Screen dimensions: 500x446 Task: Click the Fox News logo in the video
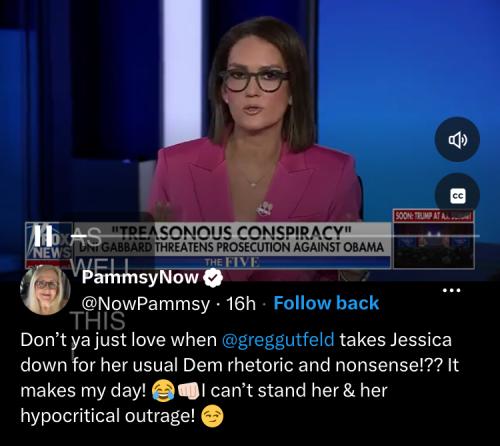pyautogui.click(x=48, y=245)
